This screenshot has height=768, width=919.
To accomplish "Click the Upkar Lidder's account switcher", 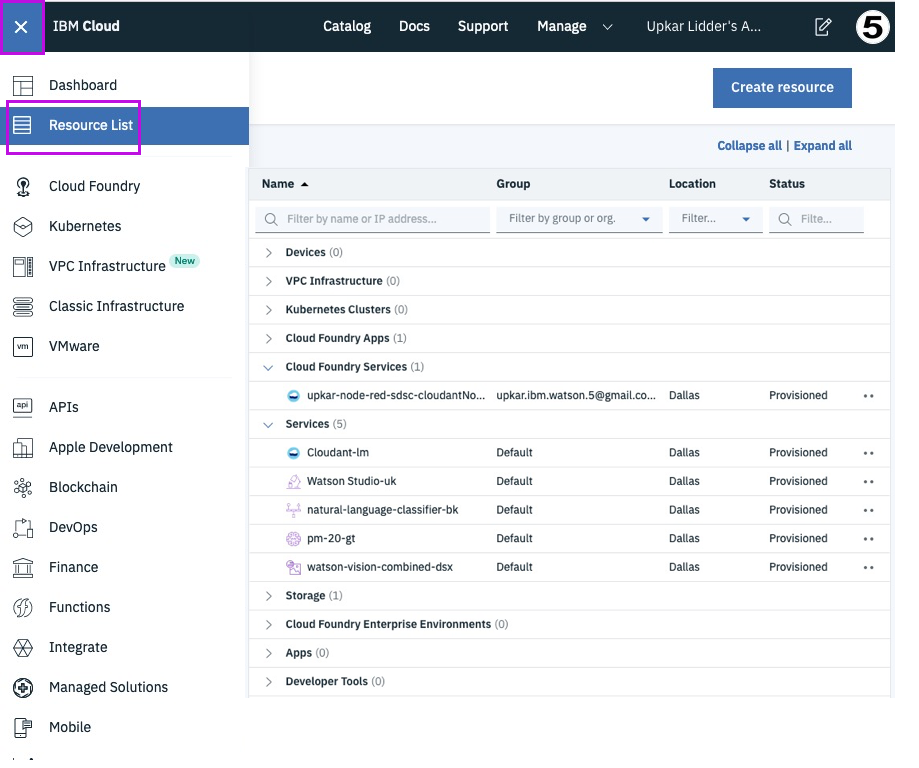I will coord(703,26).
